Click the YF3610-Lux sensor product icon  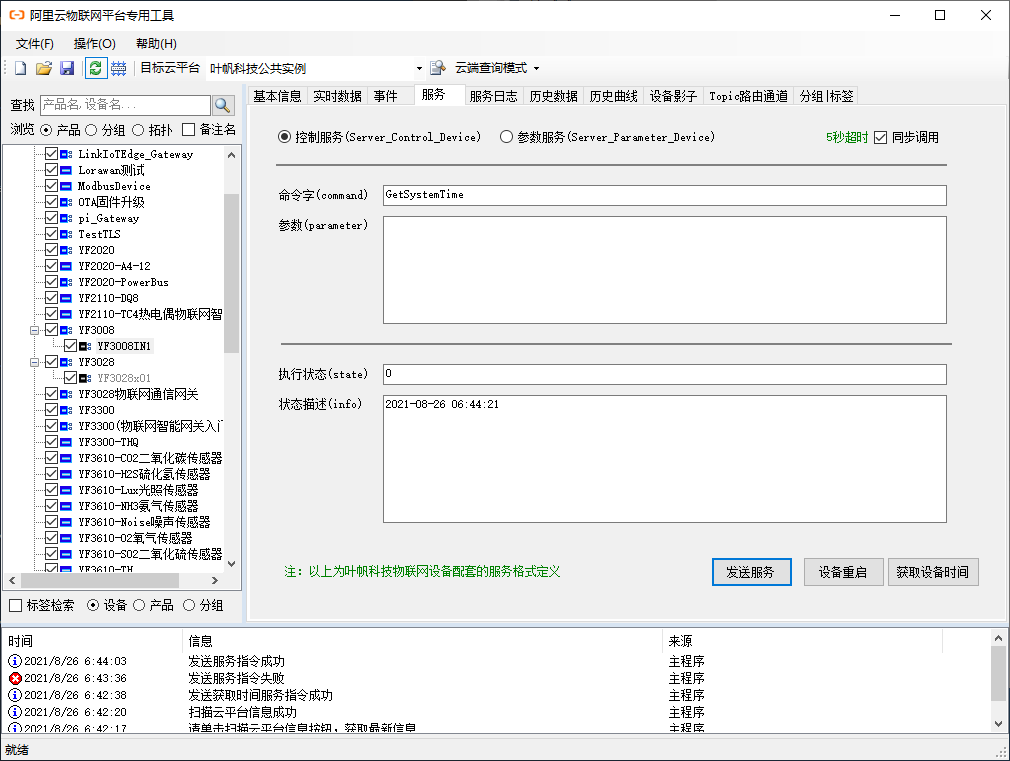point(66,490)
